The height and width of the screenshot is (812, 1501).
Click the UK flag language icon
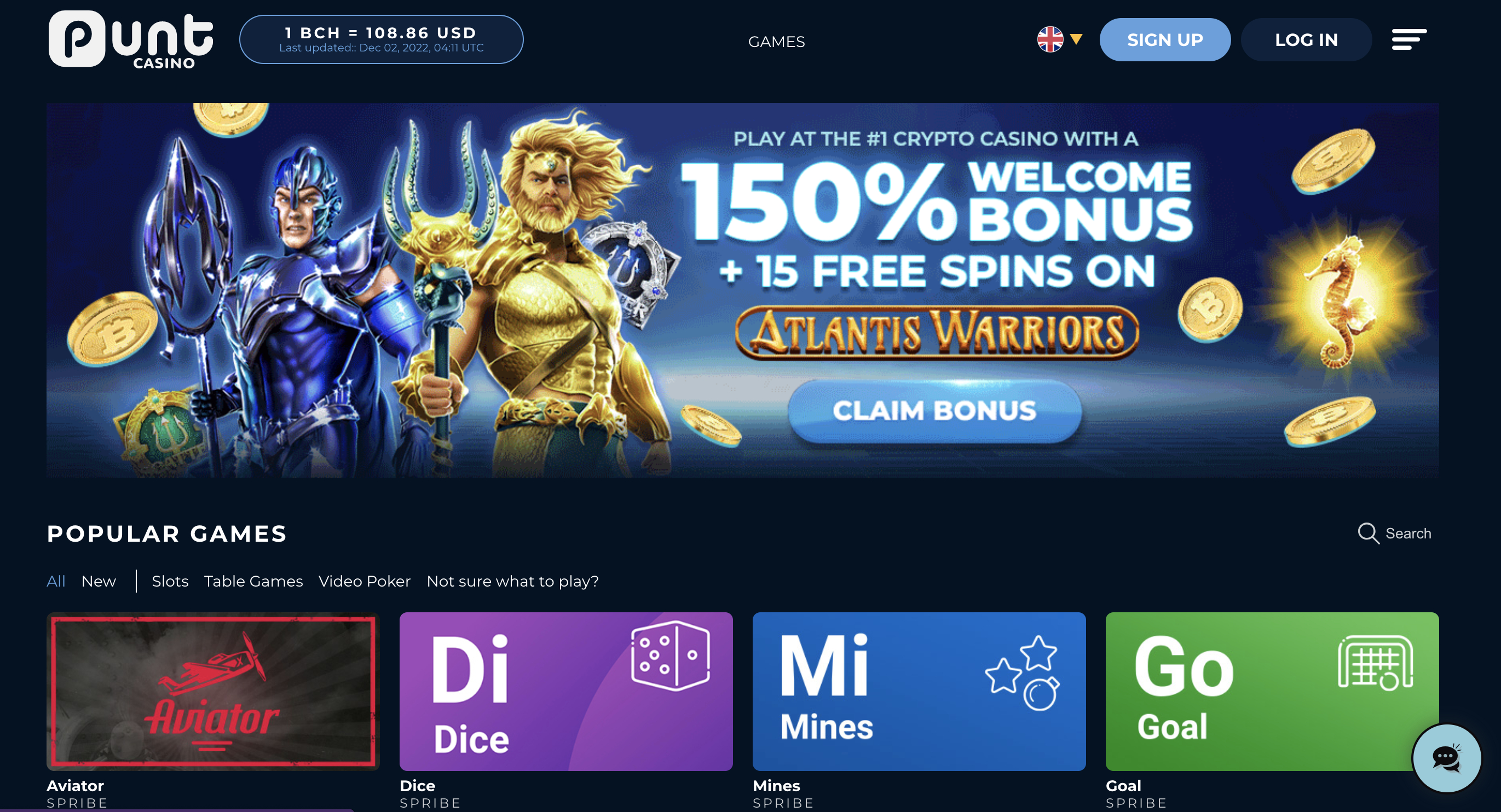tap(1049, 39)
